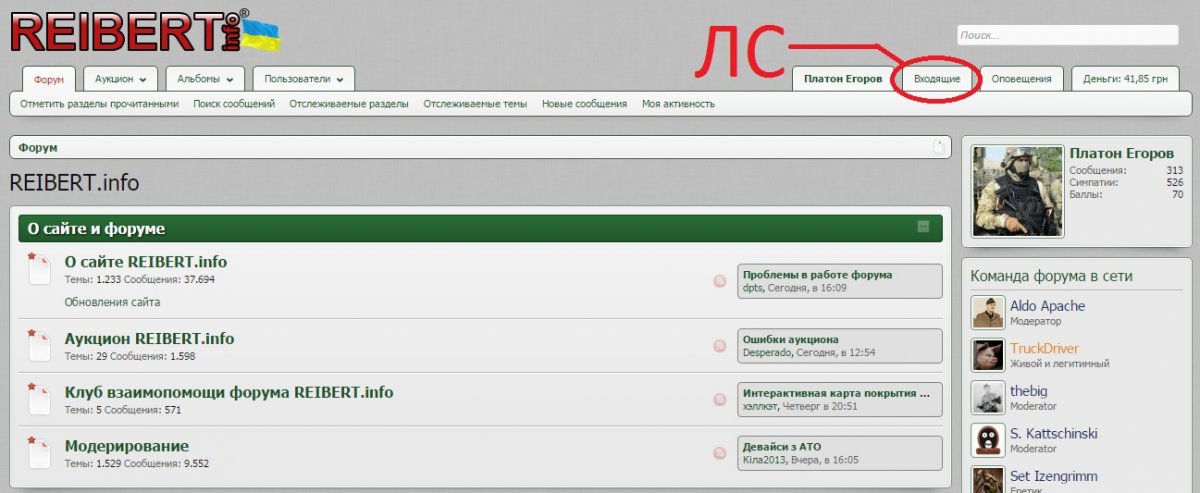Open the Обновления сайта subforum
1200x493 pixels.
112,302
